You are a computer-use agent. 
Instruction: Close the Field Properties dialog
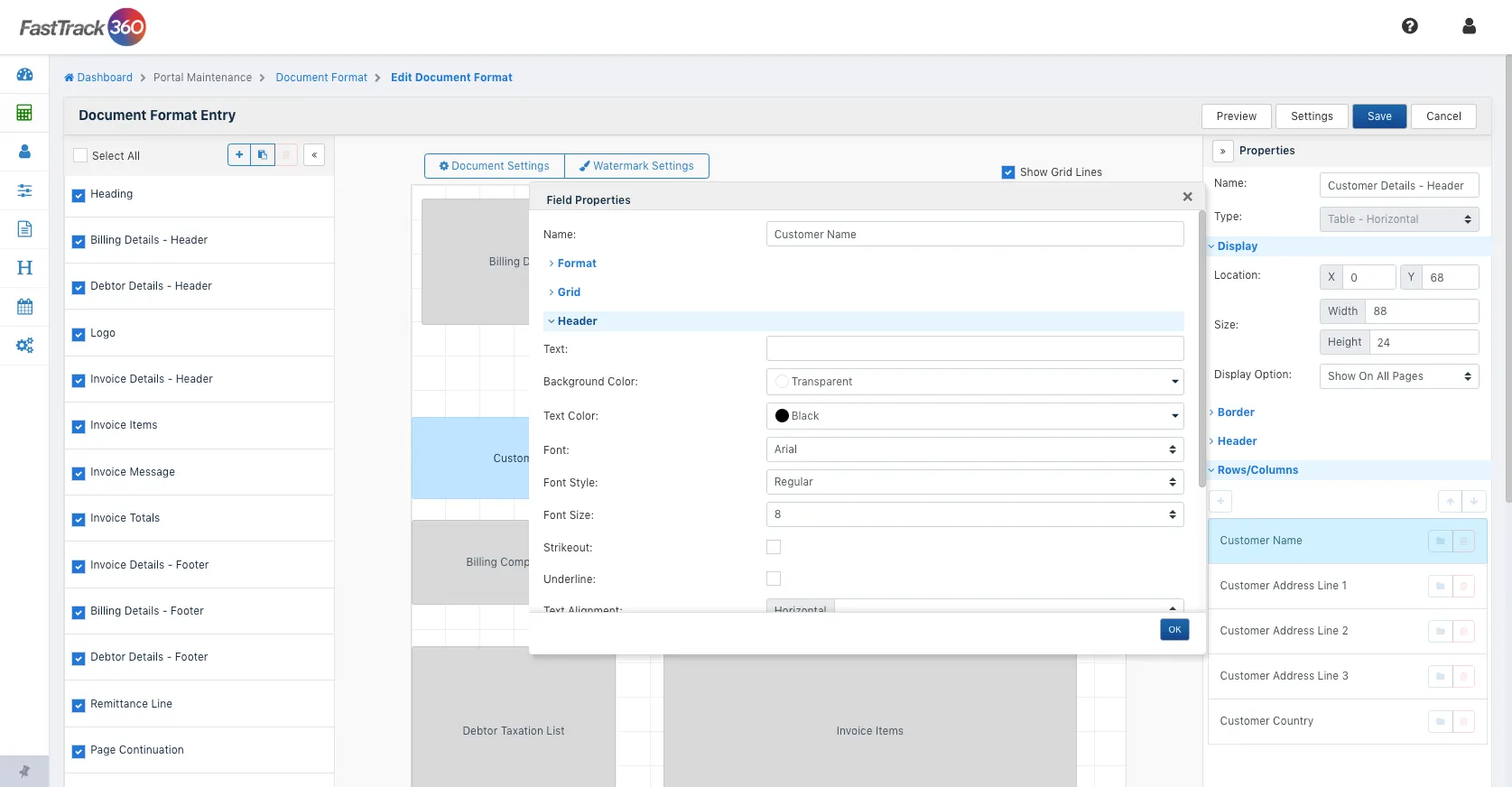(1187, 197)
